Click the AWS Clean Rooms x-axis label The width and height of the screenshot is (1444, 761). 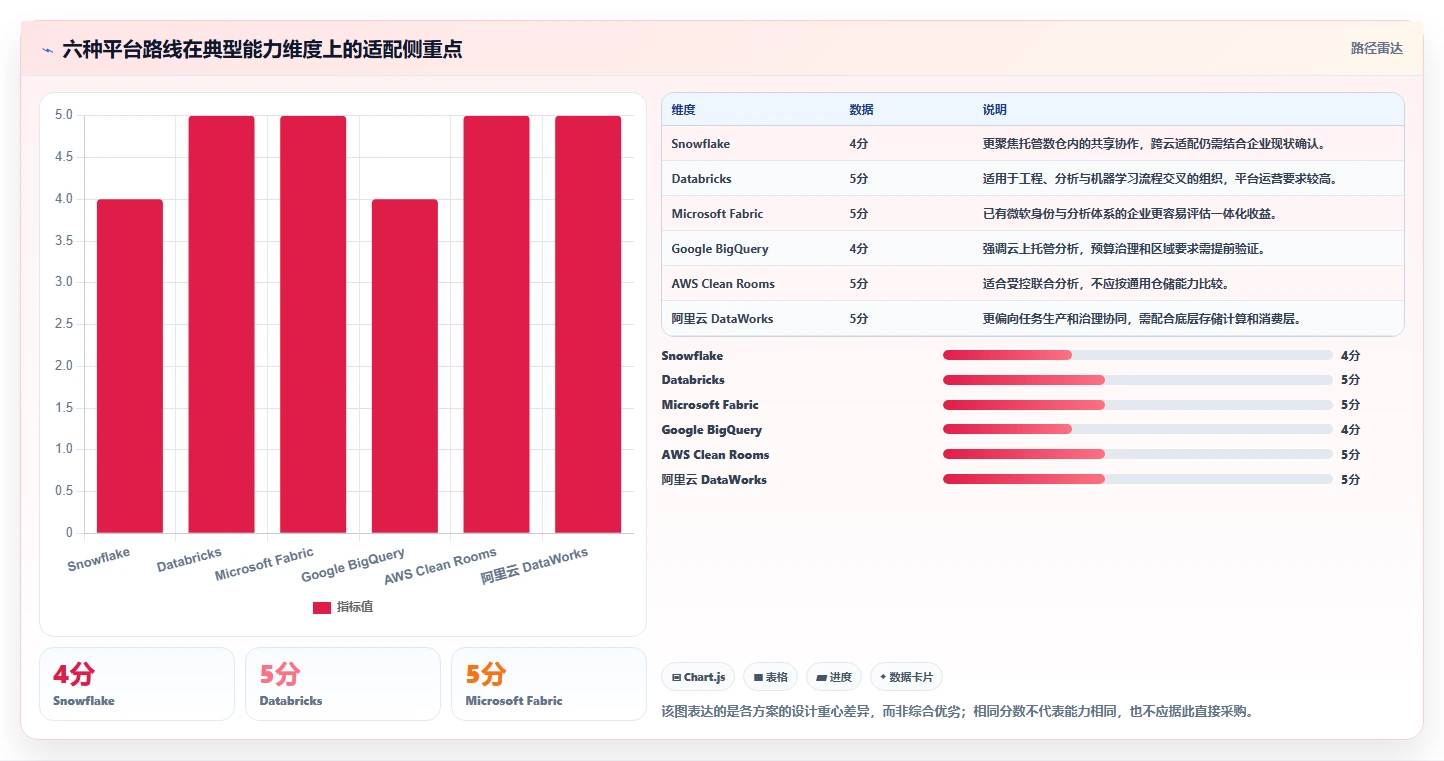coord(440,567)
